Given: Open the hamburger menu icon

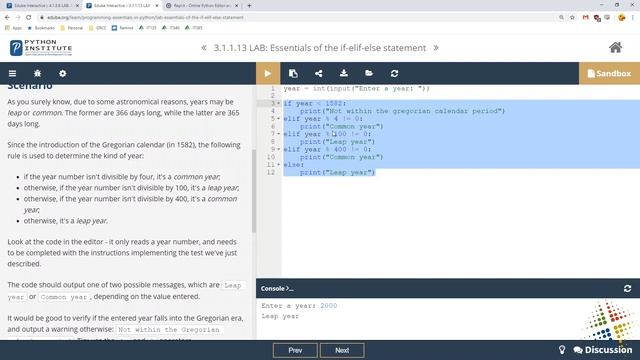Looking at the screenshot, I should [x=12, y=73].
